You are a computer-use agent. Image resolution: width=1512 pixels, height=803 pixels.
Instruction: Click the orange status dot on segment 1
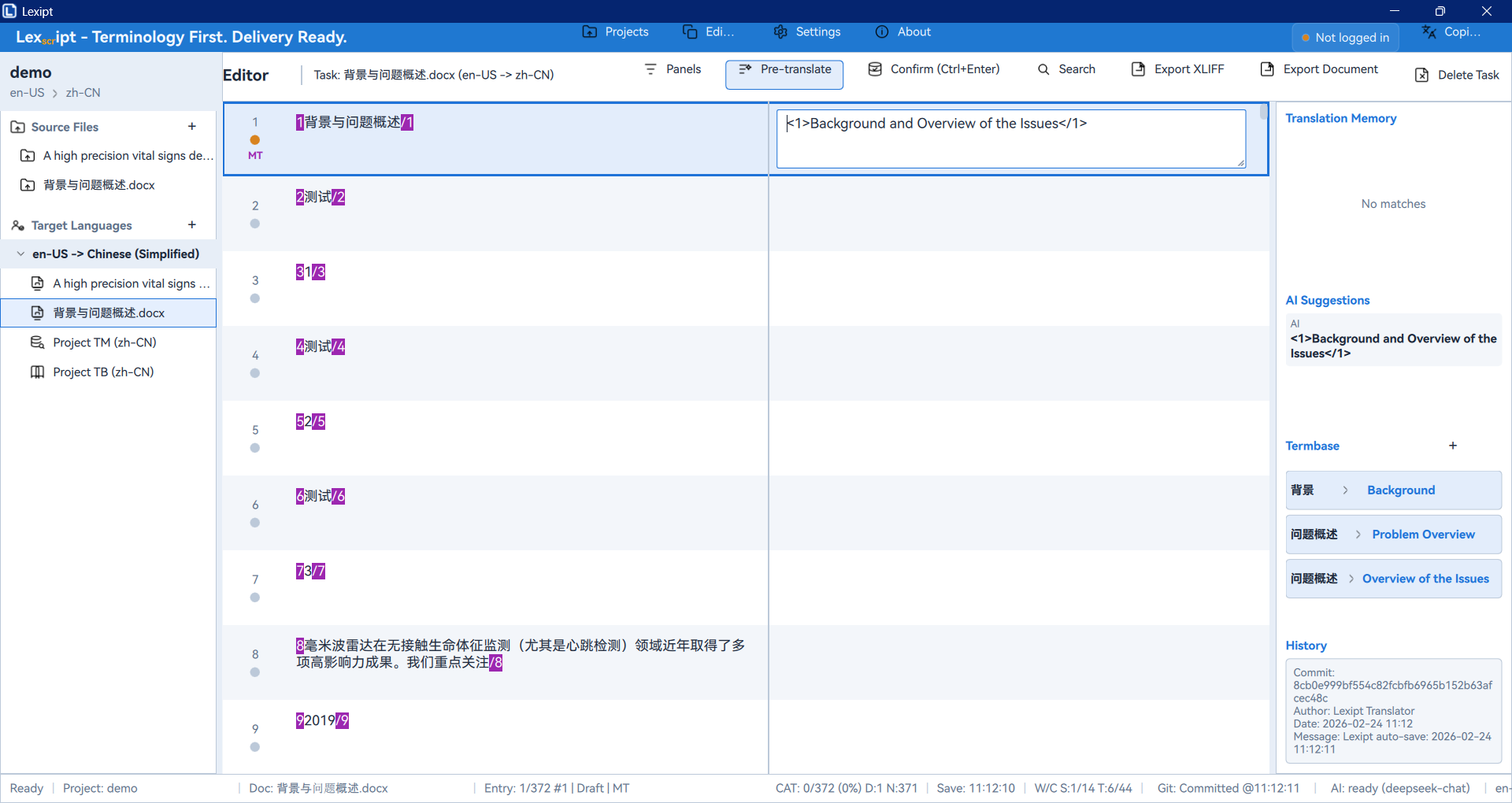254,140
